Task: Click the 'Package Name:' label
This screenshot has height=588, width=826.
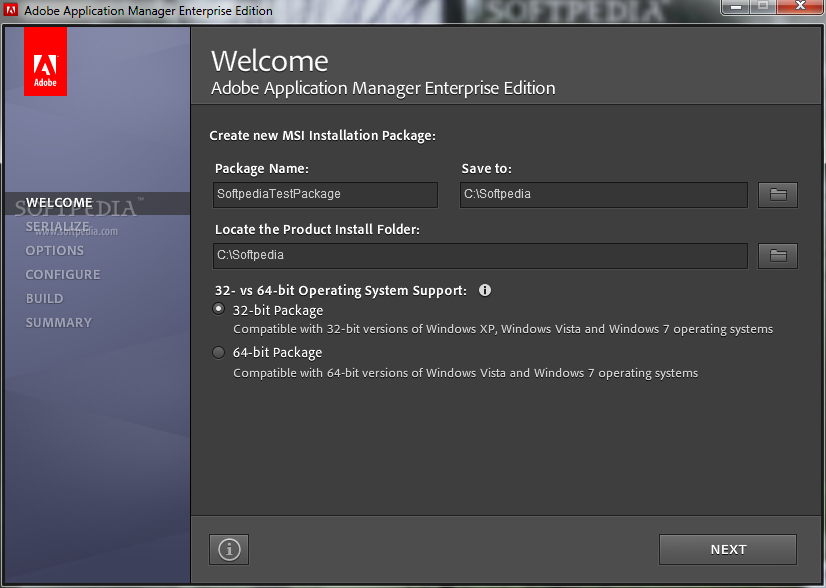Action: 262,169
